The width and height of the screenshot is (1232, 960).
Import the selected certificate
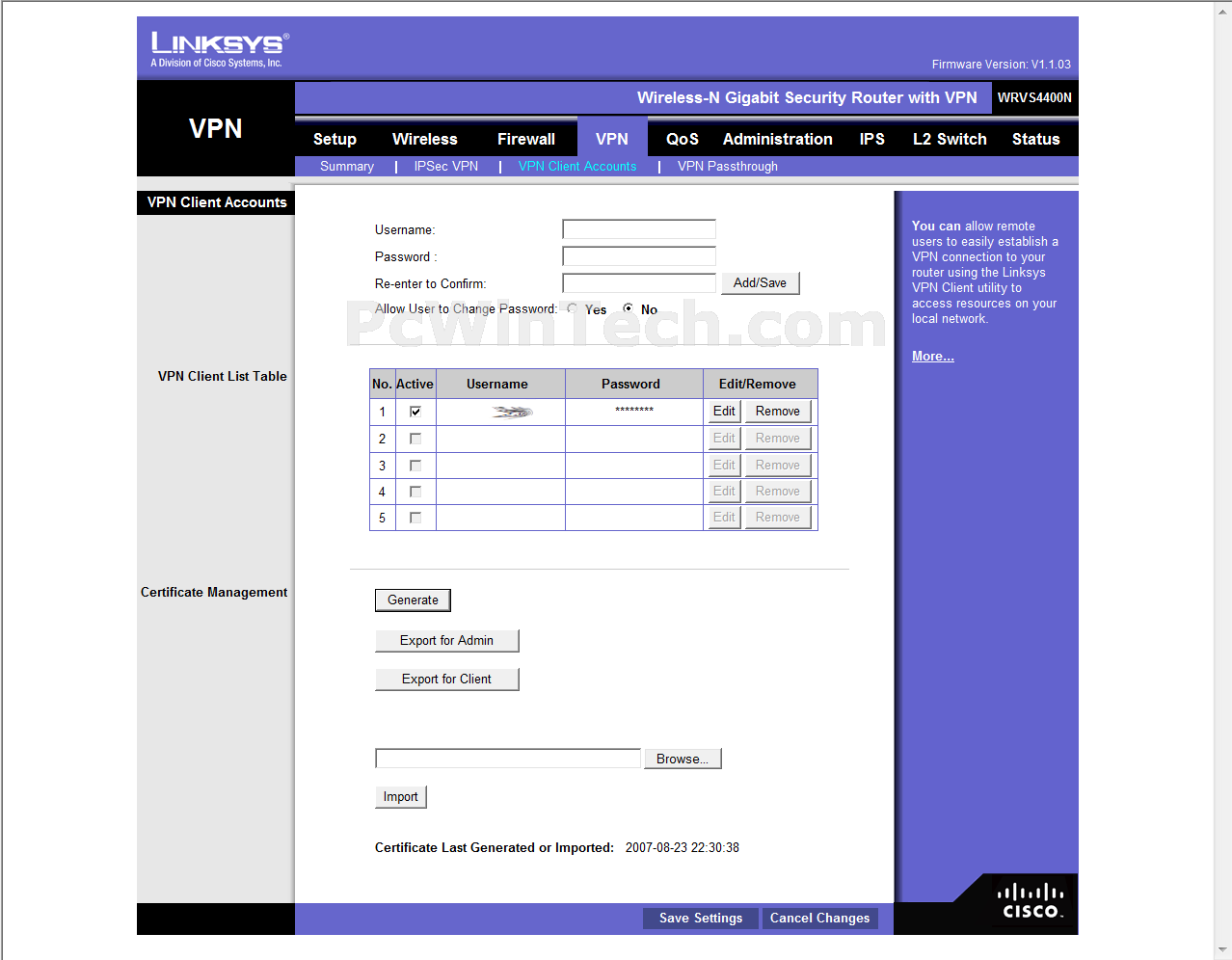click(x=400, y=797)
